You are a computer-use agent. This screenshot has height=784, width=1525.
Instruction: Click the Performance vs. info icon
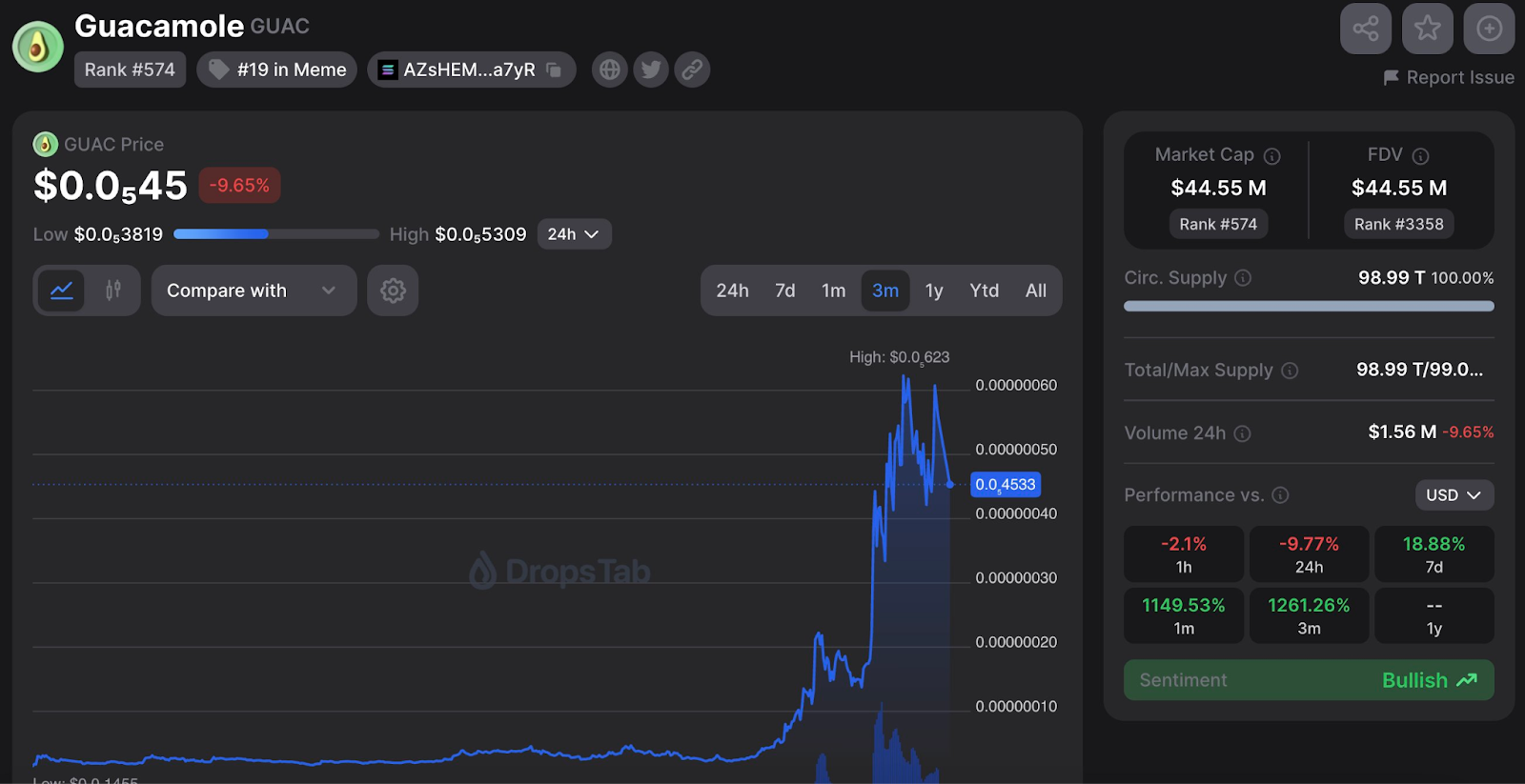click(1280, 495)
